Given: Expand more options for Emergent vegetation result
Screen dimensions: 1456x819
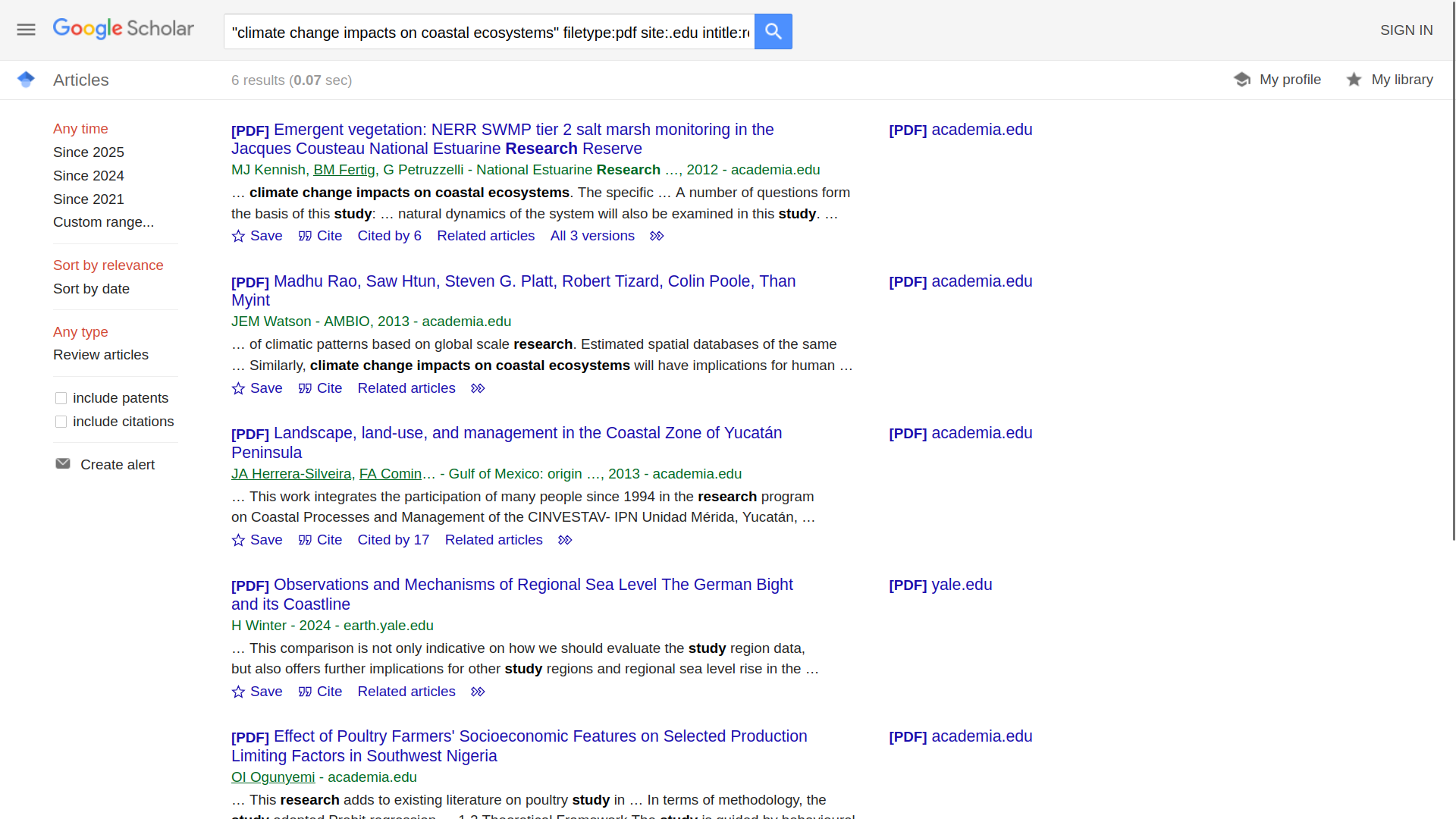Looking at the screenshot, I should pyautogui.click(x=657, y=236).
